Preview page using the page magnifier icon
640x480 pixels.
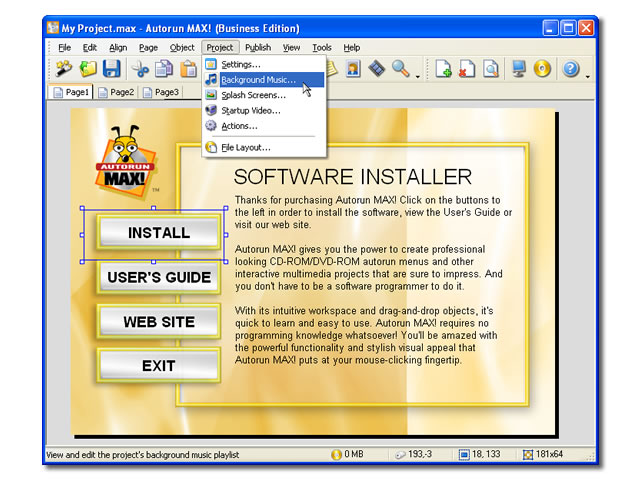click(491, 69)
